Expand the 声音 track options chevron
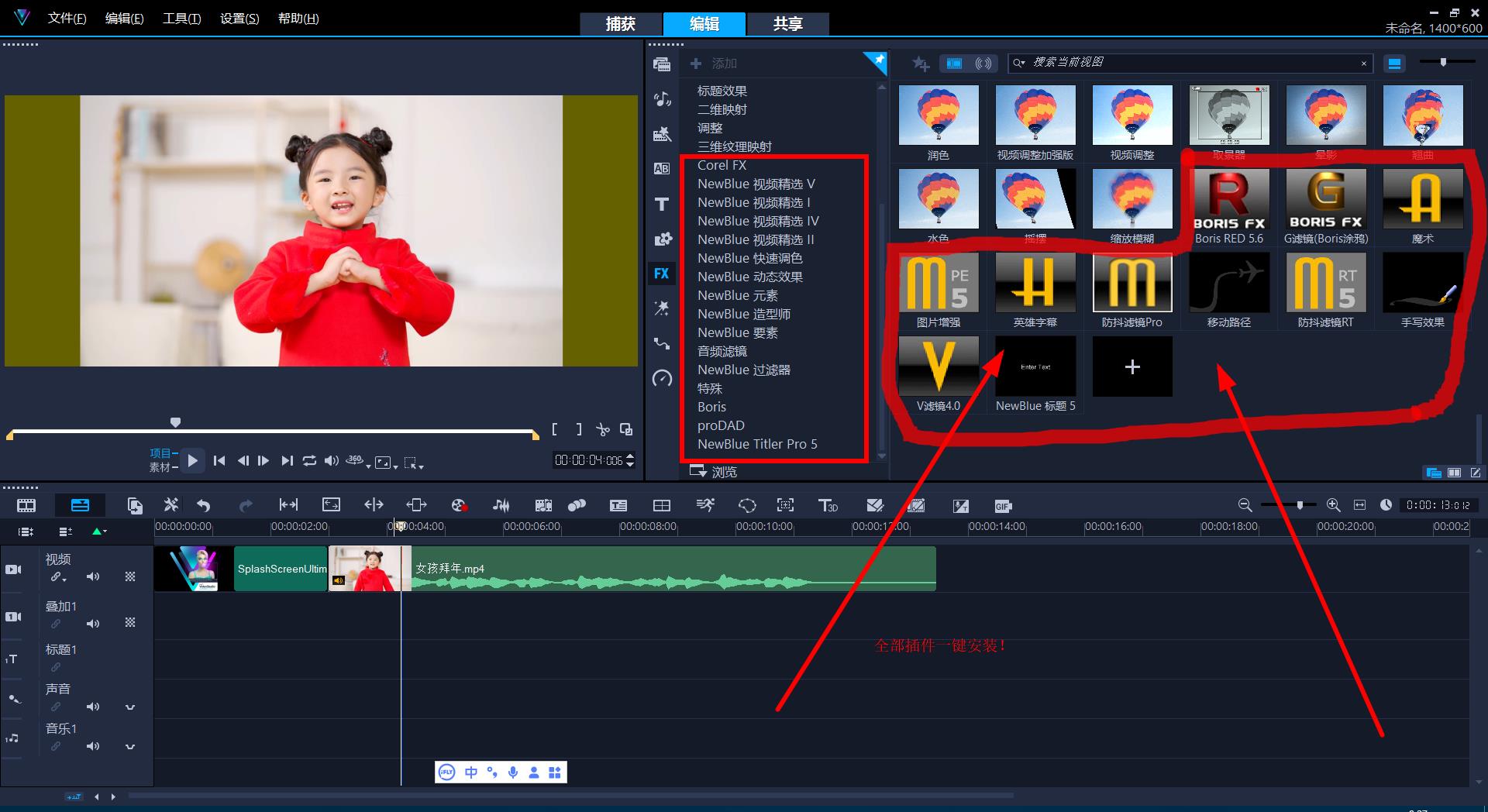Viewport: 1488px width, 812px height. tap(130, 707)
